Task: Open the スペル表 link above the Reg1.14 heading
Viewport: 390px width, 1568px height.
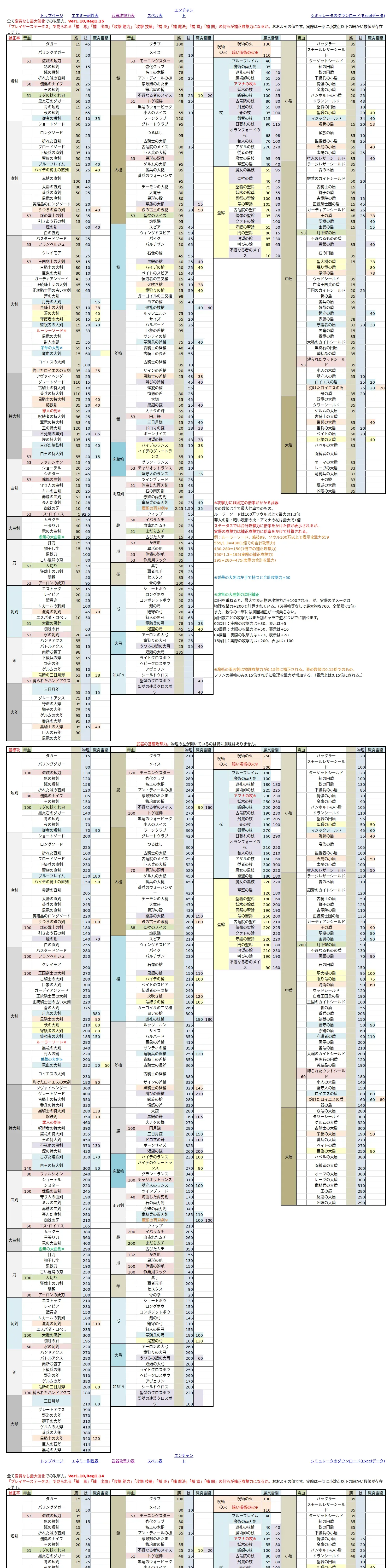Action: coord(155,1461)
